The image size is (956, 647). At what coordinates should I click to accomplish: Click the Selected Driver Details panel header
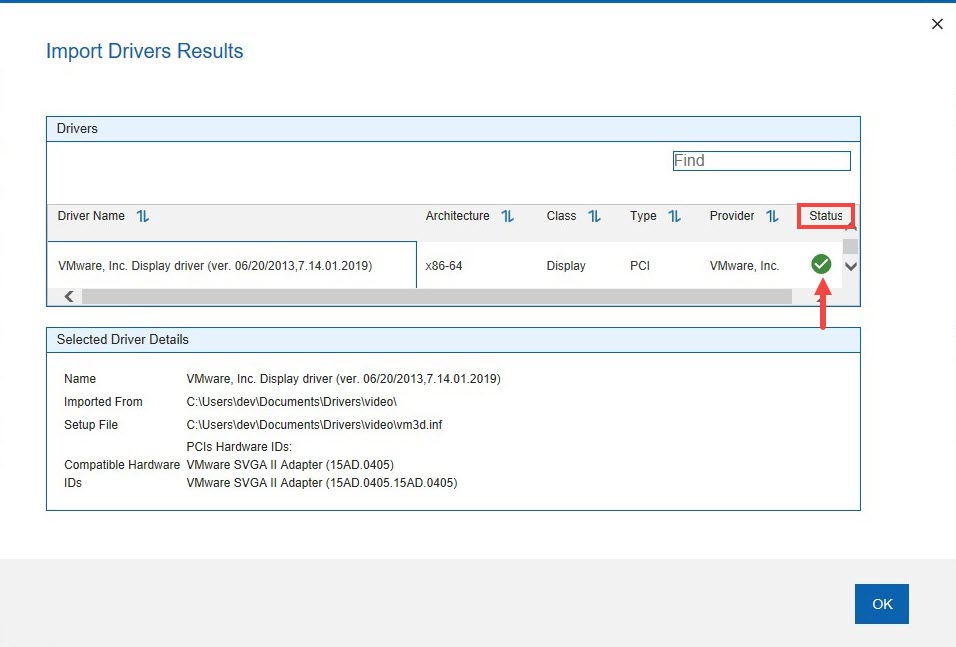point(453,340)
